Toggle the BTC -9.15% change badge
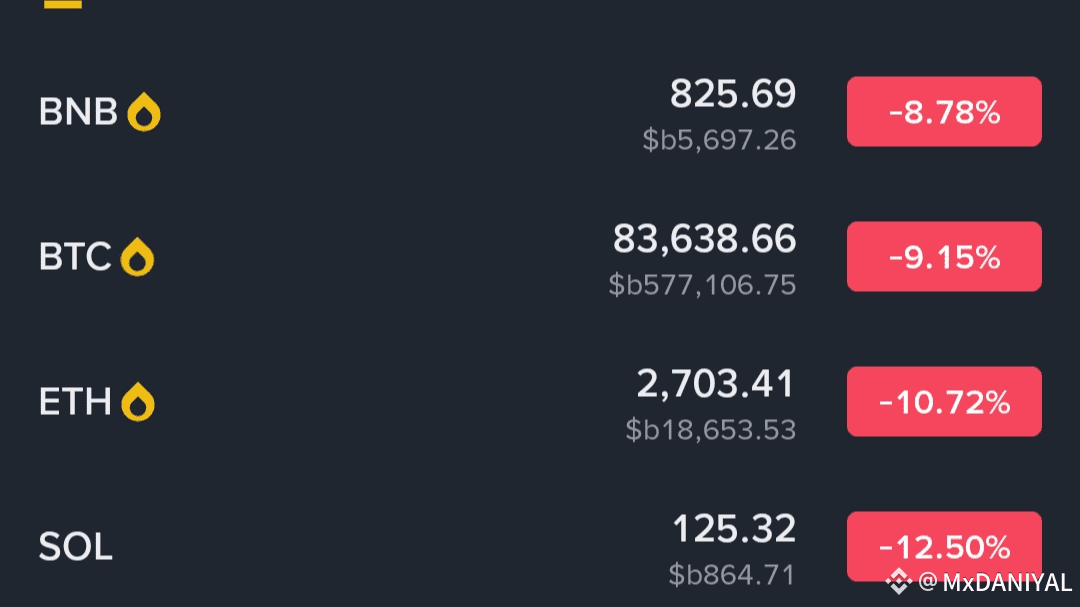This screenshot has height=607, width=1080. tap(944, 256)
